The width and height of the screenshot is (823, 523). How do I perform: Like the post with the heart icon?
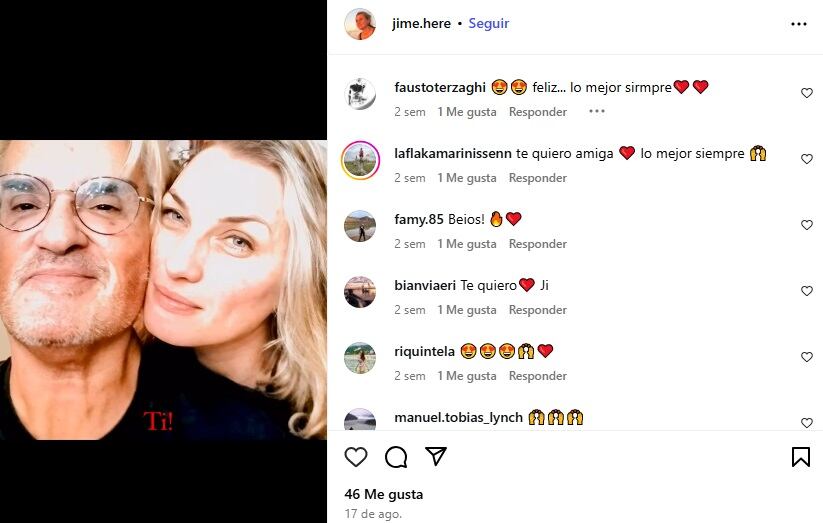click(x=356, y=457)
